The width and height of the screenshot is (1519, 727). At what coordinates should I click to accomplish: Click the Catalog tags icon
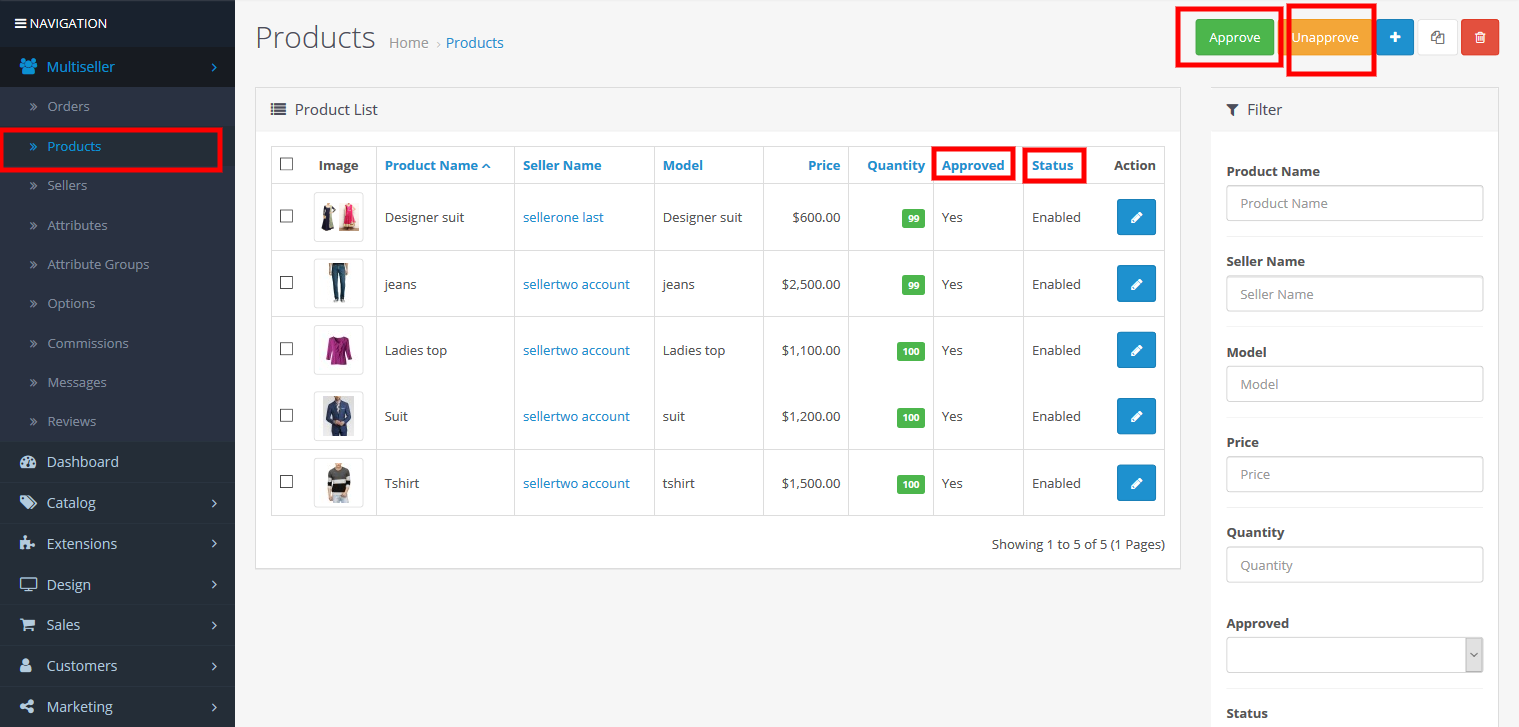[x=28, y=503]
